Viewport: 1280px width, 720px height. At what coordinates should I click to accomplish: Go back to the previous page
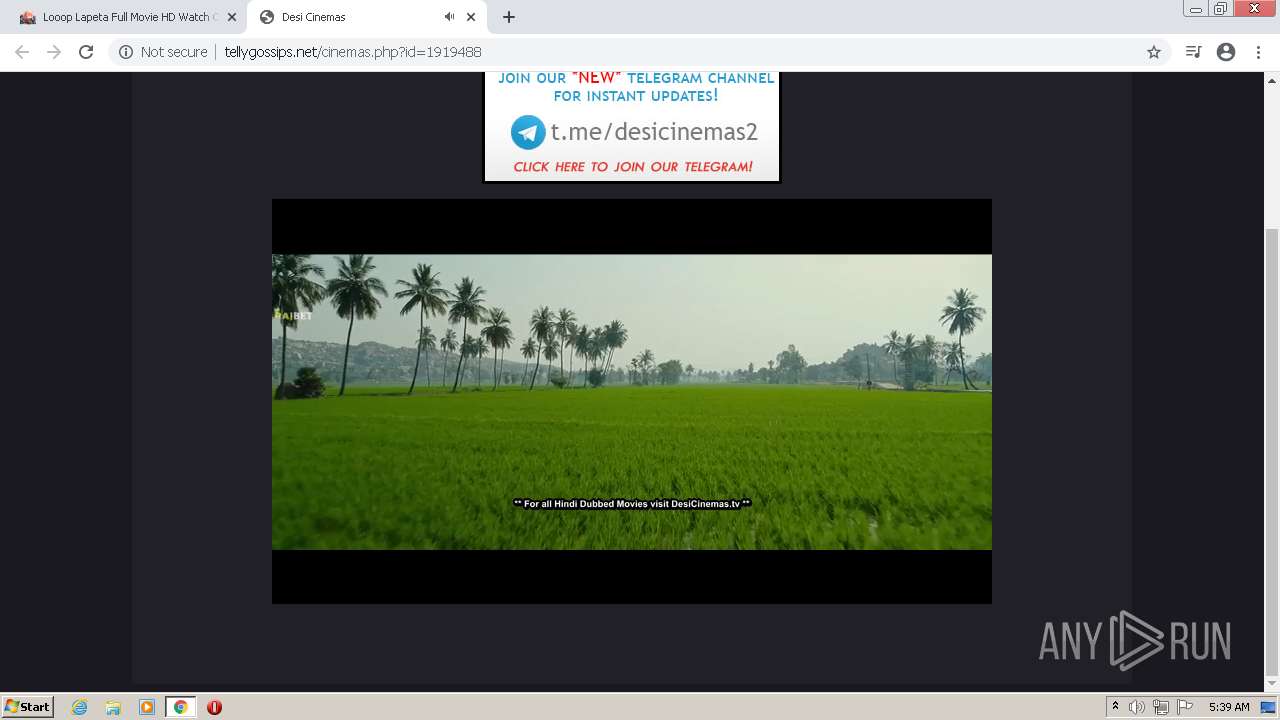(x=22, y=52)
